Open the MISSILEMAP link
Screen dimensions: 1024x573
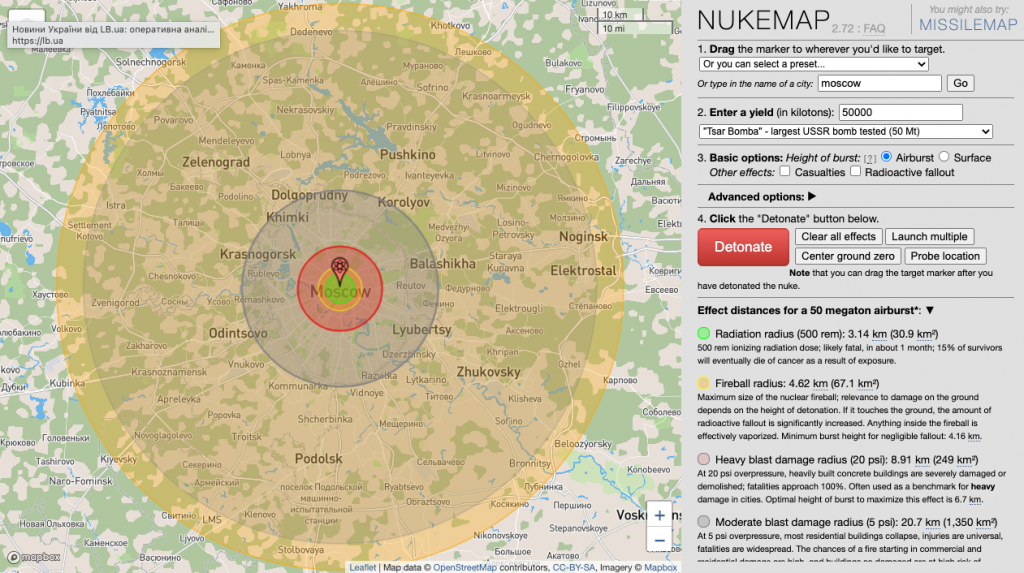968,25
